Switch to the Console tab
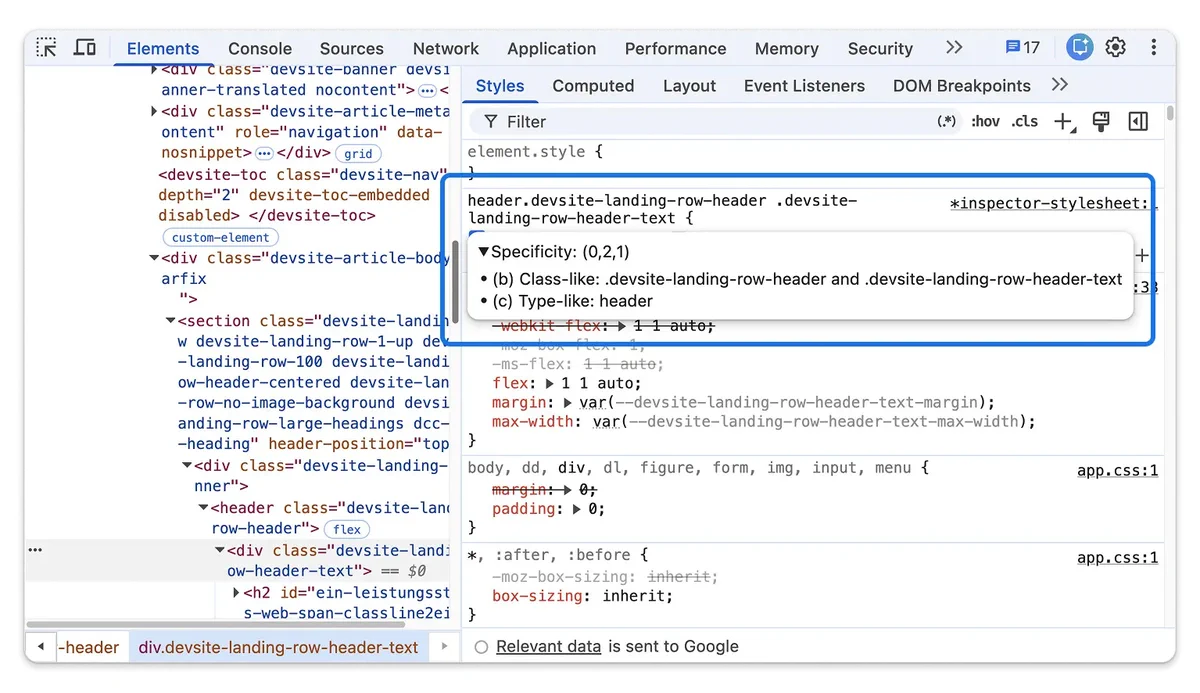This screenshot has width=1200, height=693. tap(260, 48)
